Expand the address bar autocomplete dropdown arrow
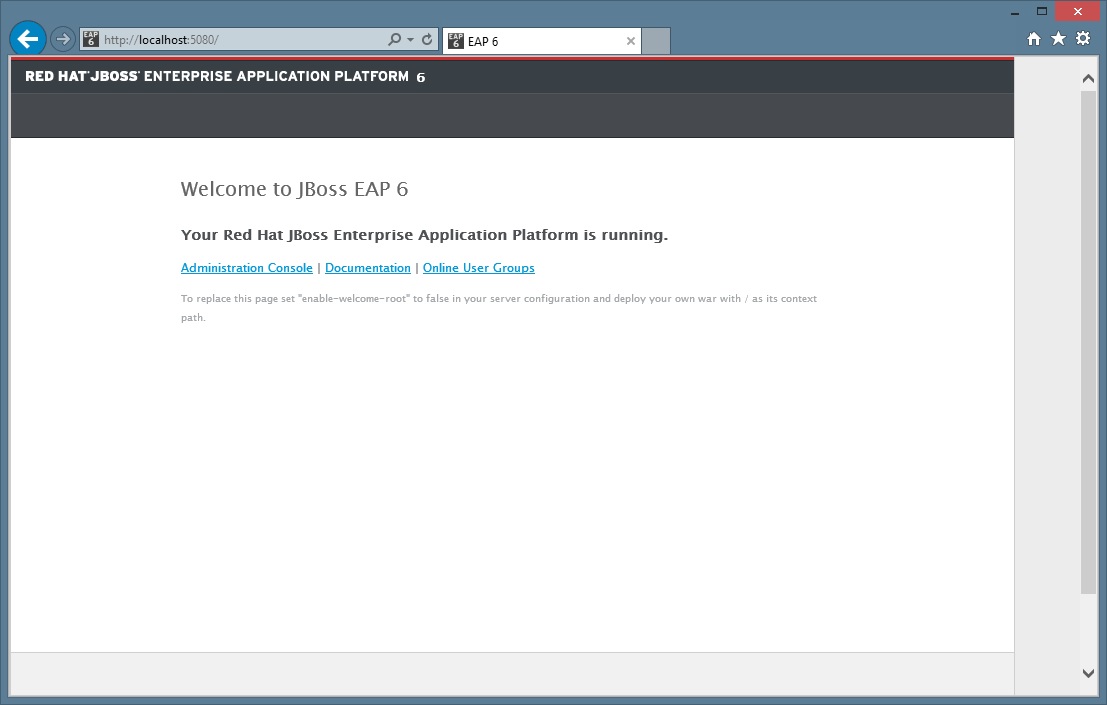This screenshot has width=1107, height=705. 410,40
